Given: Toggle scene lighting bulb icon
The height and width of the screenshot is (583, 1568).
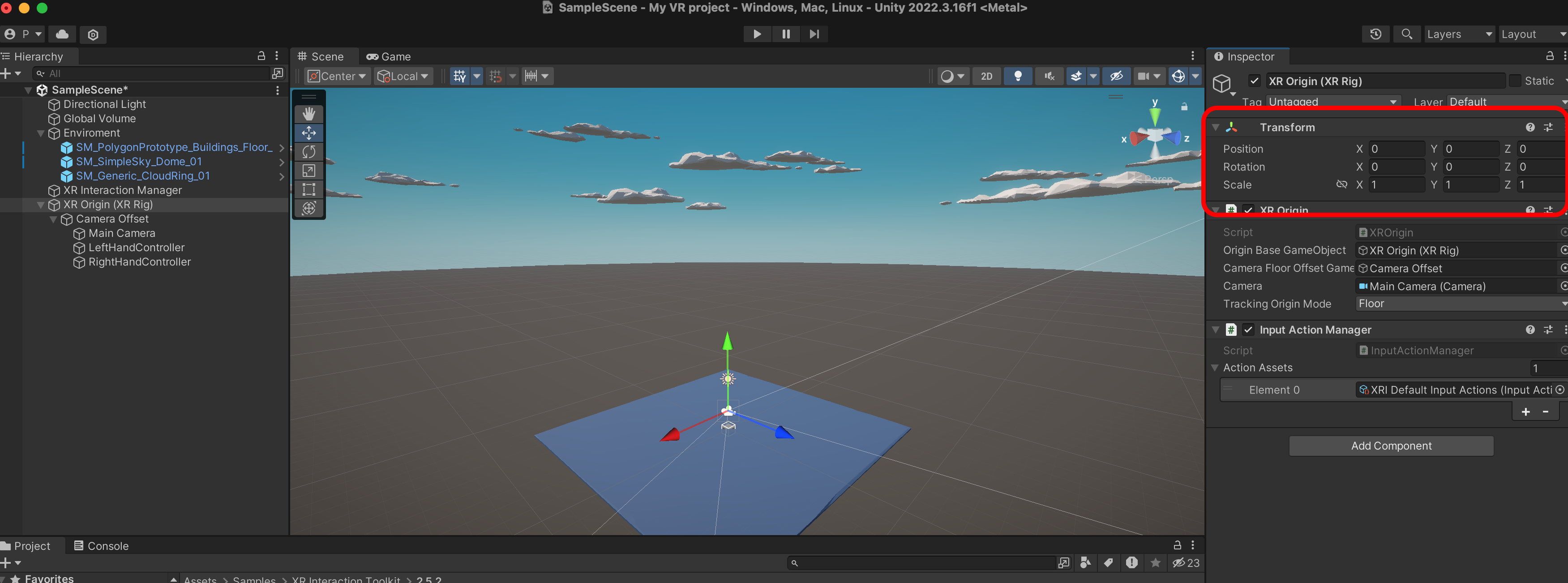Looking at the screenshot, I should 1017,76.
